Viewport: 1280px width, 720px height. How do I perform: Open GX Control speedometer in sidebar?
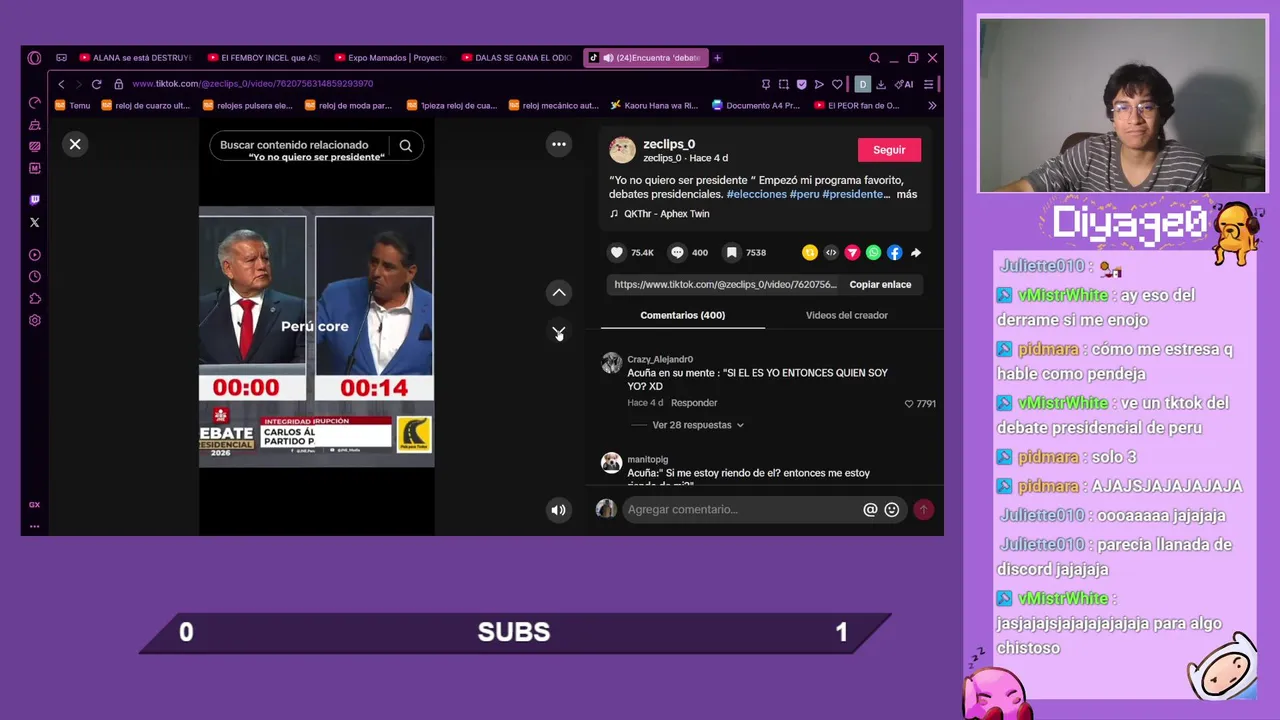point(35,103)
